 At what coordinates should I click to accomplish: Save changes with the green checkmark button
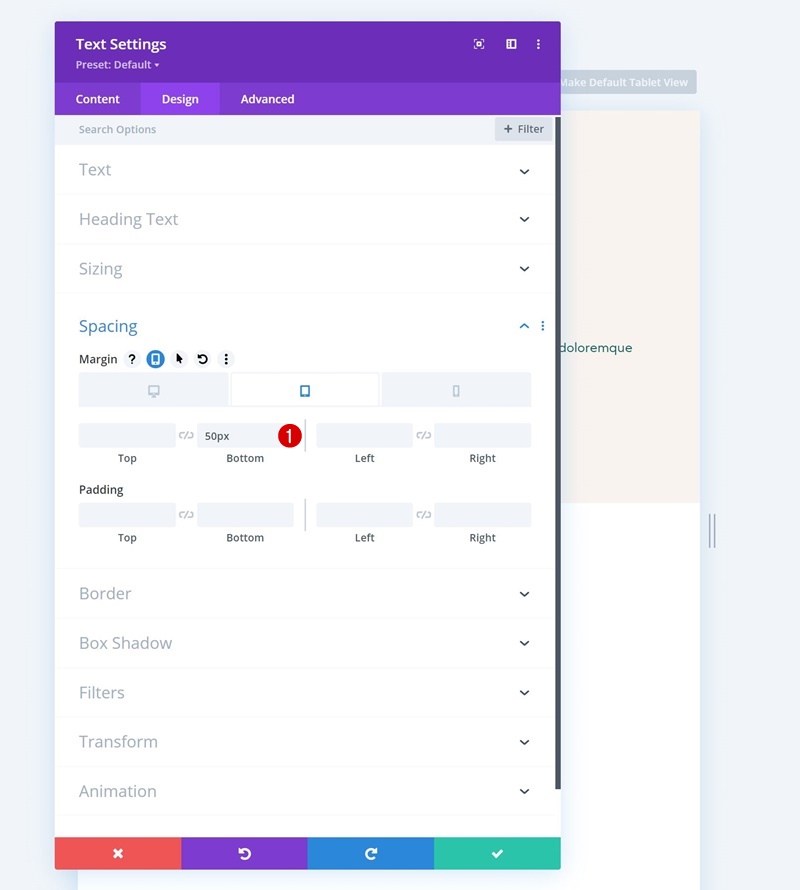pos(497,853)
